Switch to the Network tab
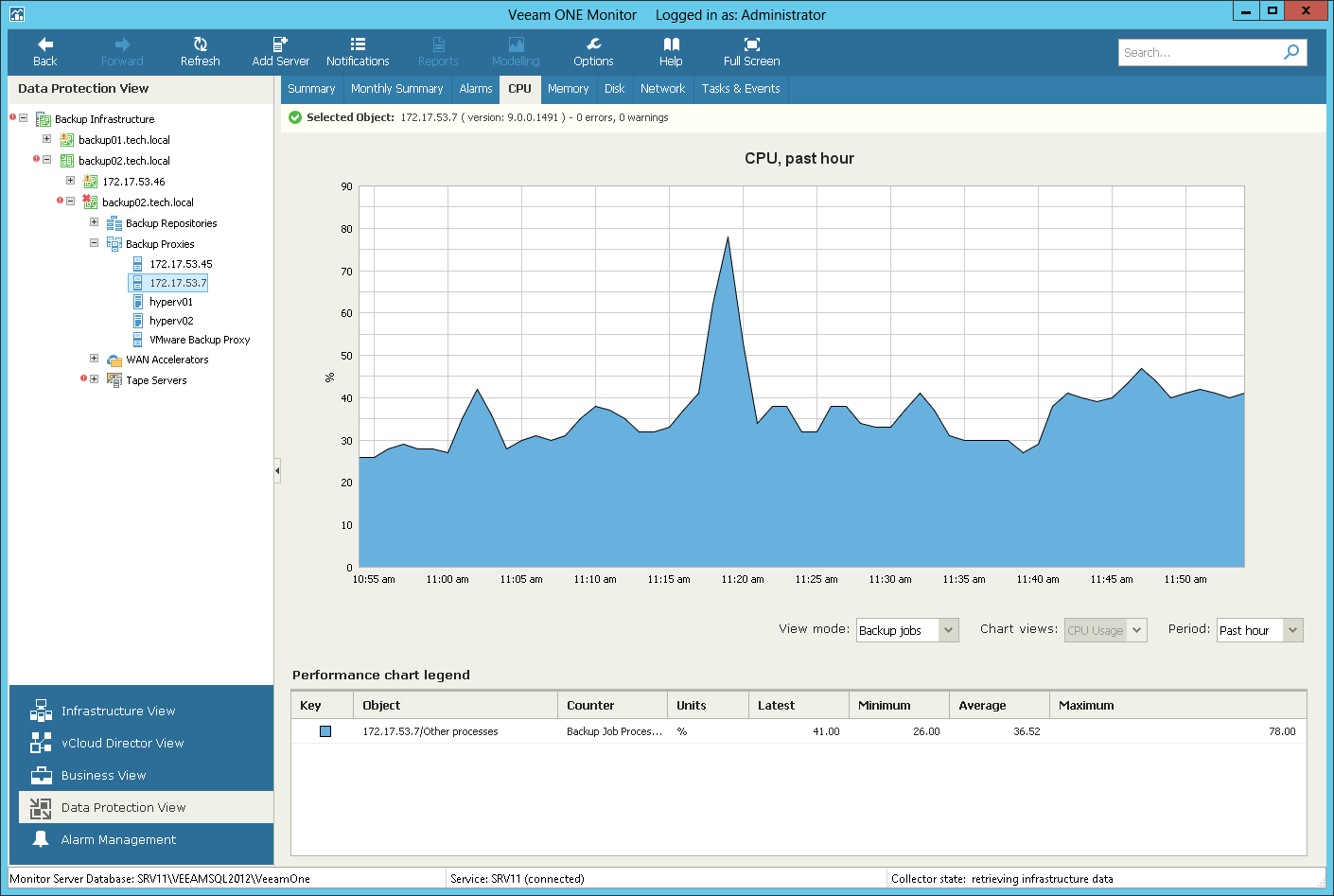This screenshot has width=1334, height=896. tap(662, 89)
